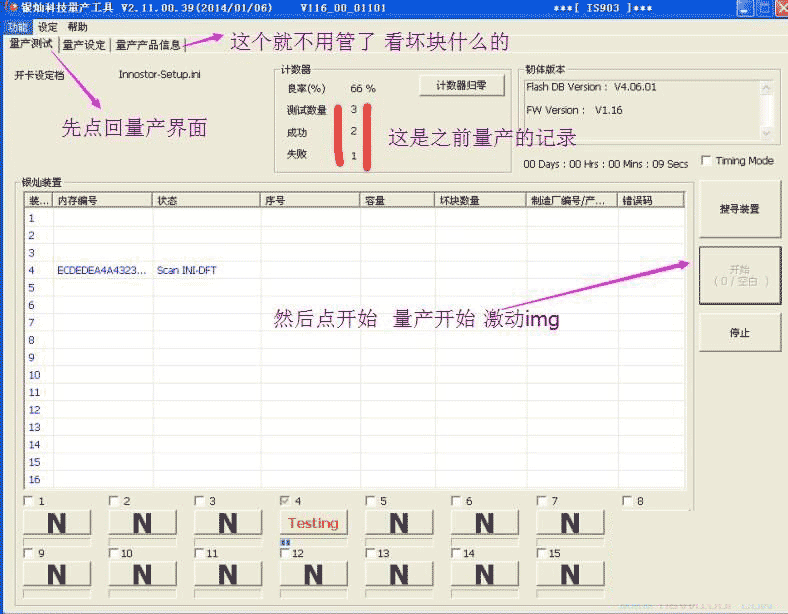Click the 良率 66 % value

[x=363, y=88]
